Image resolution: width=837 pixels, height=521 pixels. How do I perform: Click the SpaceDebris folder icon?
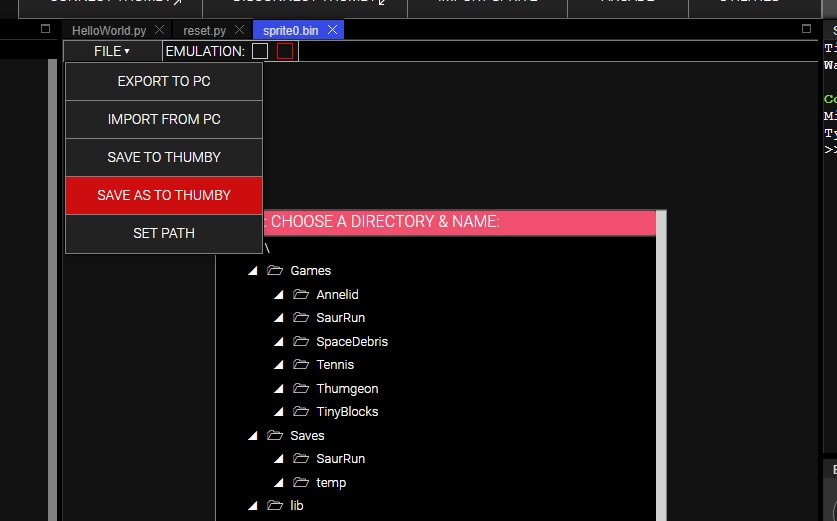(300, 342)
